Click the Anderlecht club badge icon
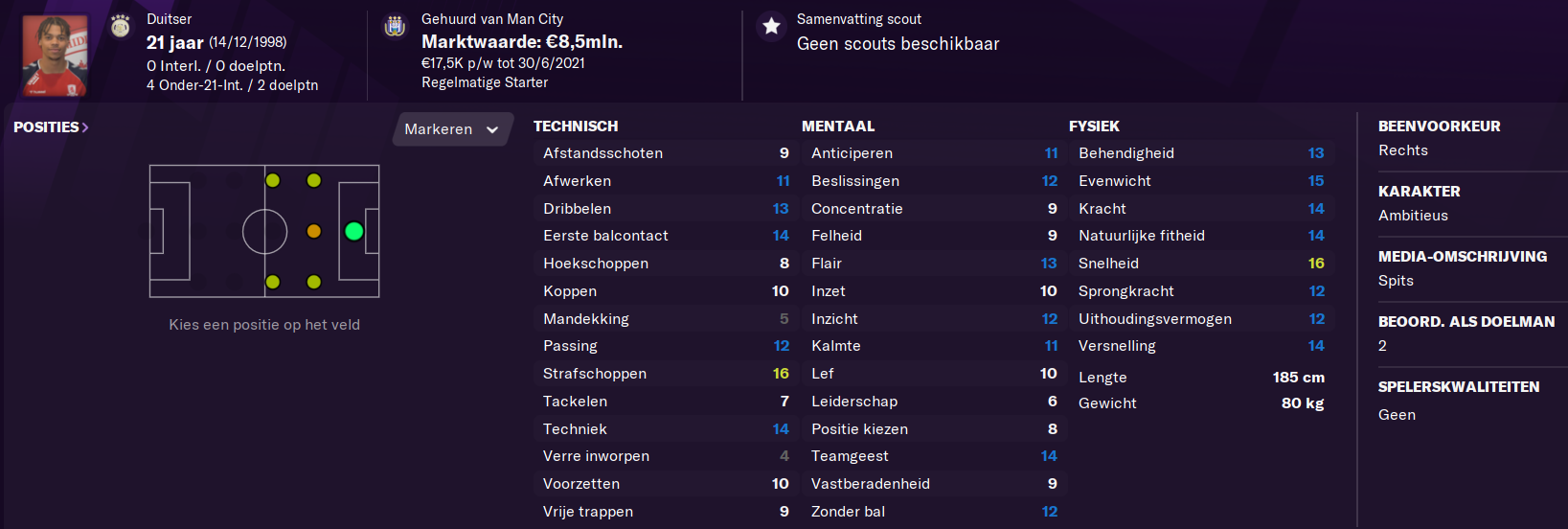 (395, 26)
